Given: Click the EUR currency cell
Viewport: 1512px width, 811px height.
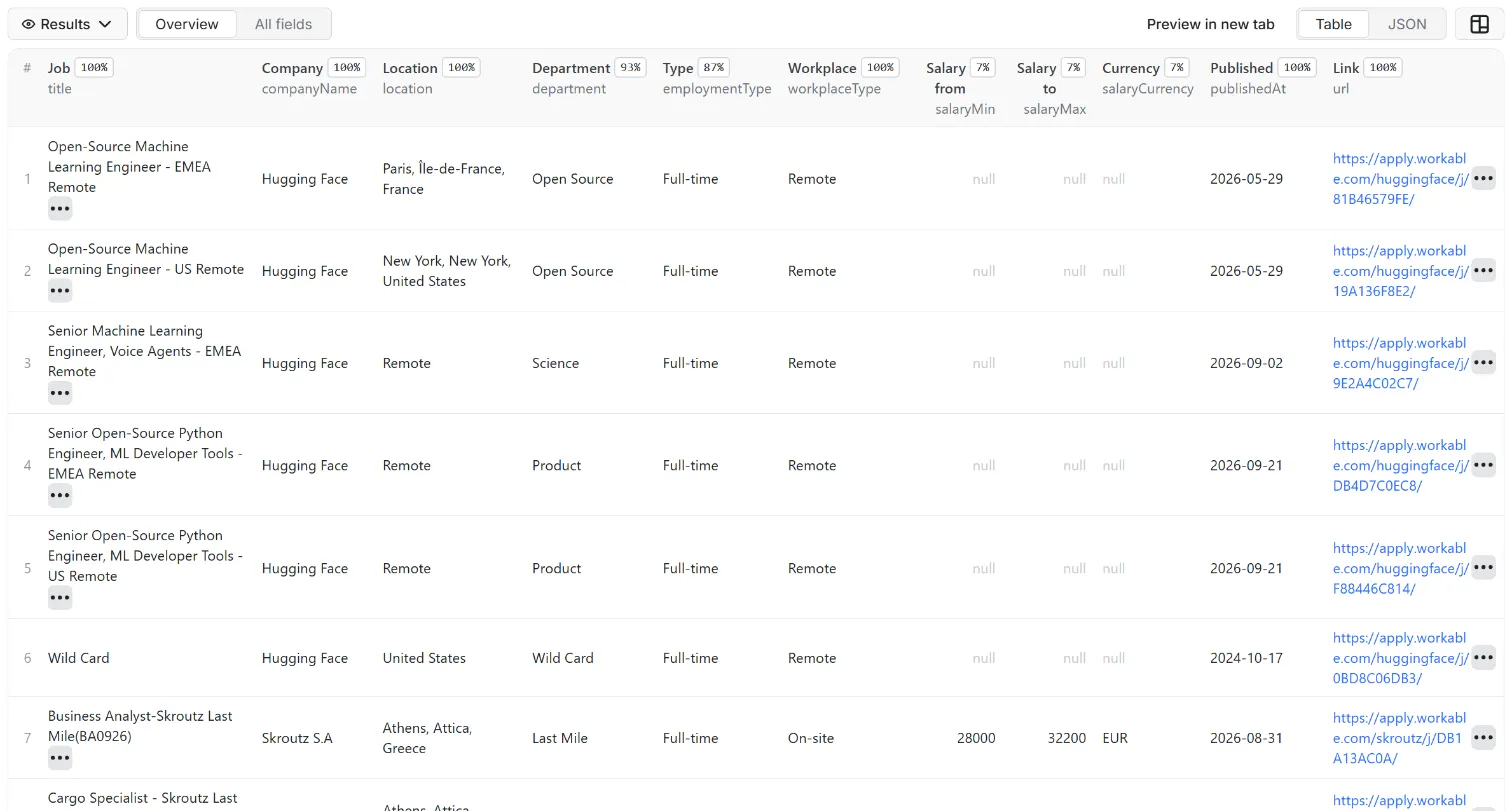Looking at the screenshot, I should (x=1115, y=738).
